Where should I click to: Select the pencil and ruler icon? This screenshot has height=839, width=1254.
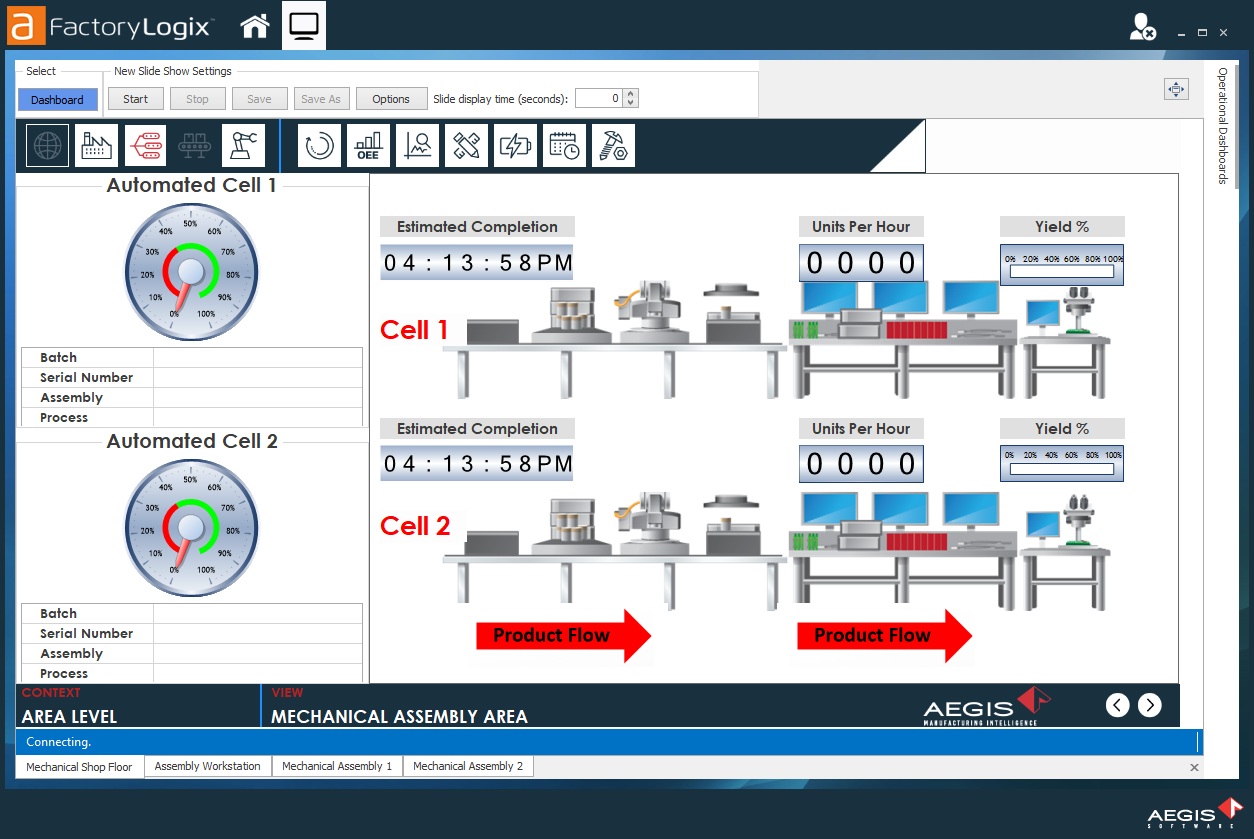(x=466, y=146)
